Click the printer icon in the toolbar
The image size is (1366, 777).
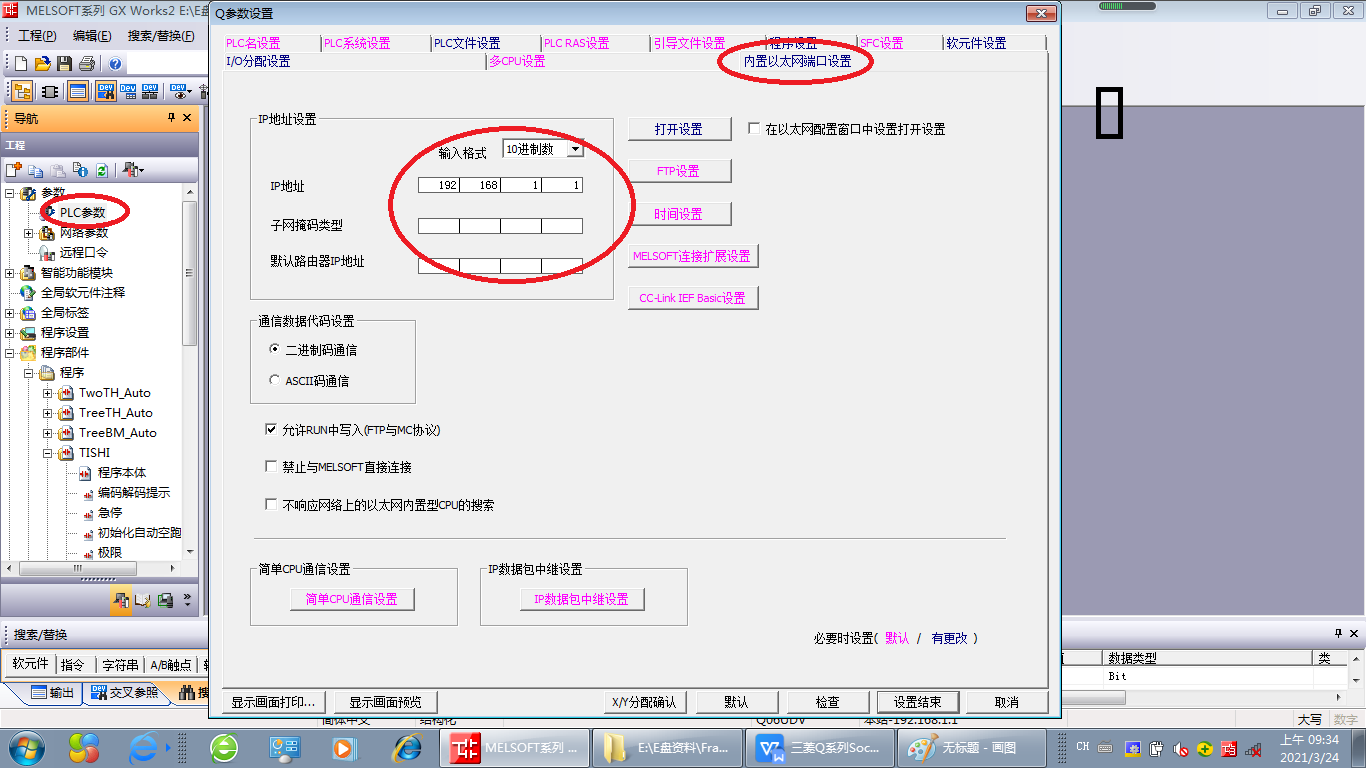87,64
